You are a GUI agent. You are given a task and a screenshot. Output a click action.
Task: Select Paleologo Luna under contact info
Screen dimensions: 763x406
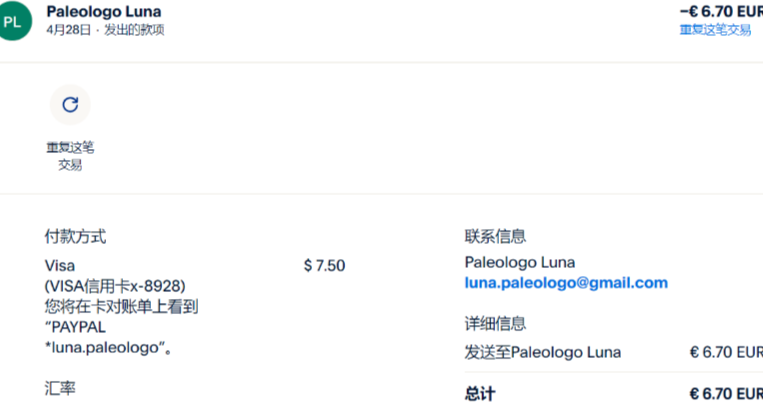(520, 263)
